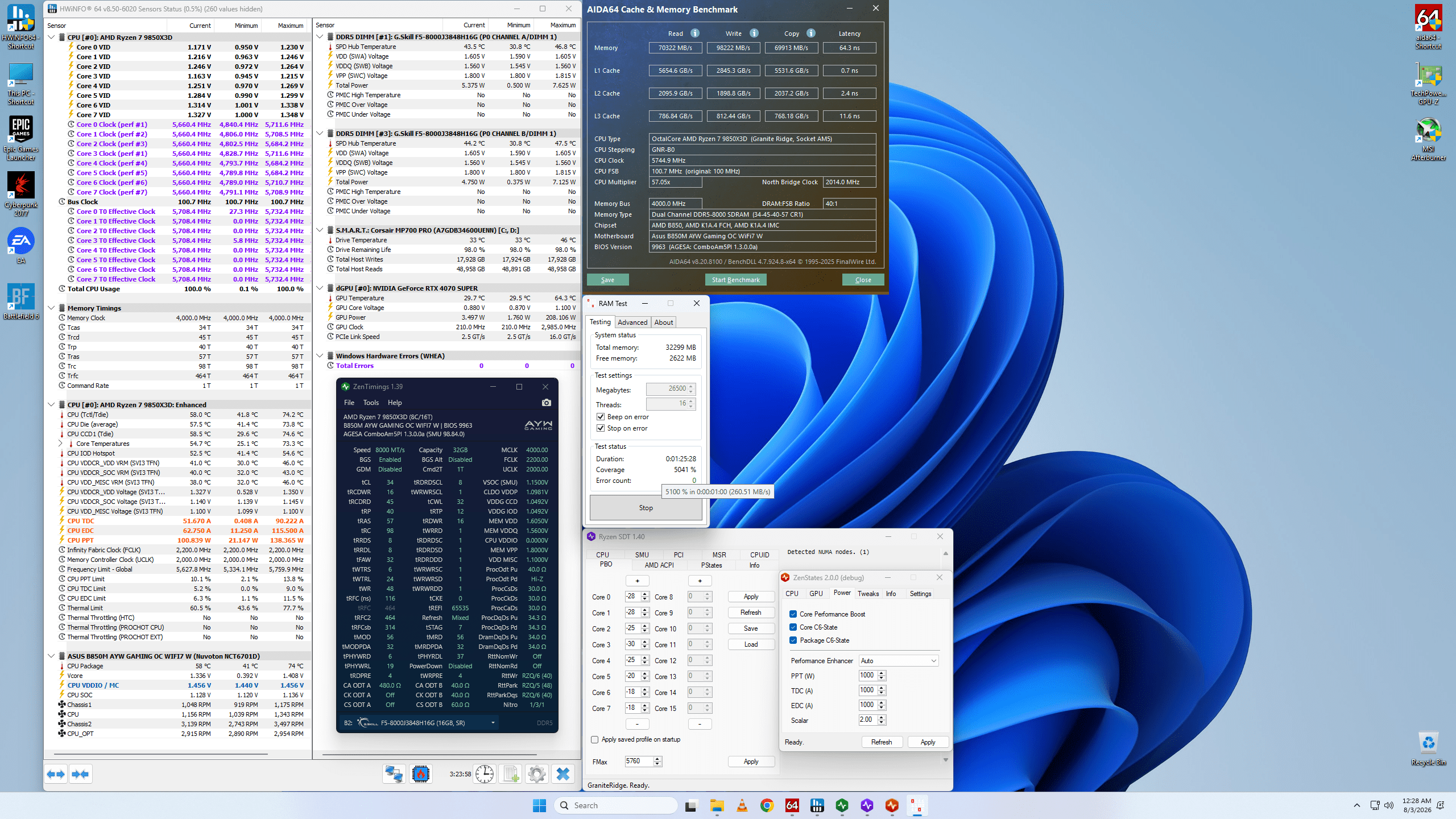Open the AMD ACPI tab in Ryzen SDT
The image size is (1456, 819).
pos(659,565)
